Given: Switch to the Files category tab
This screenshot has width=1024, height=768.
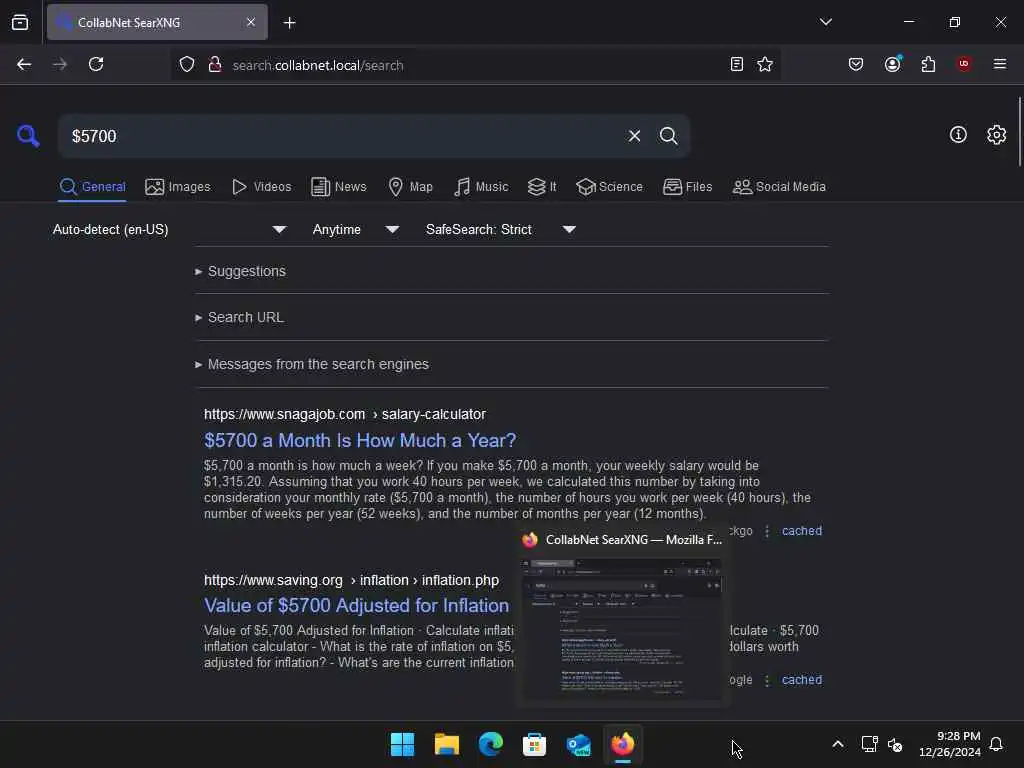Looking at the screenshot, I should [687, 187].
